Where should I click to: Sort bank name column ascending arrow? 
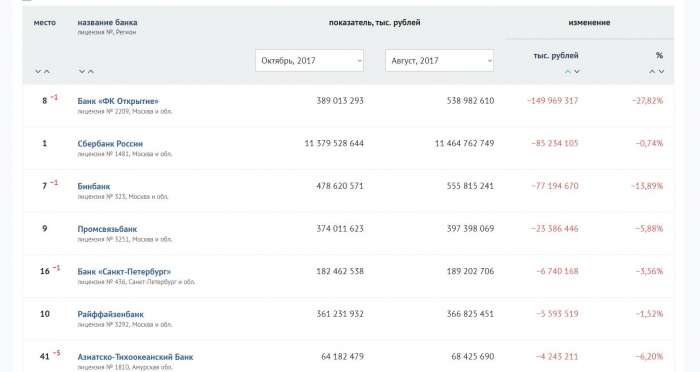click(91, 71)
